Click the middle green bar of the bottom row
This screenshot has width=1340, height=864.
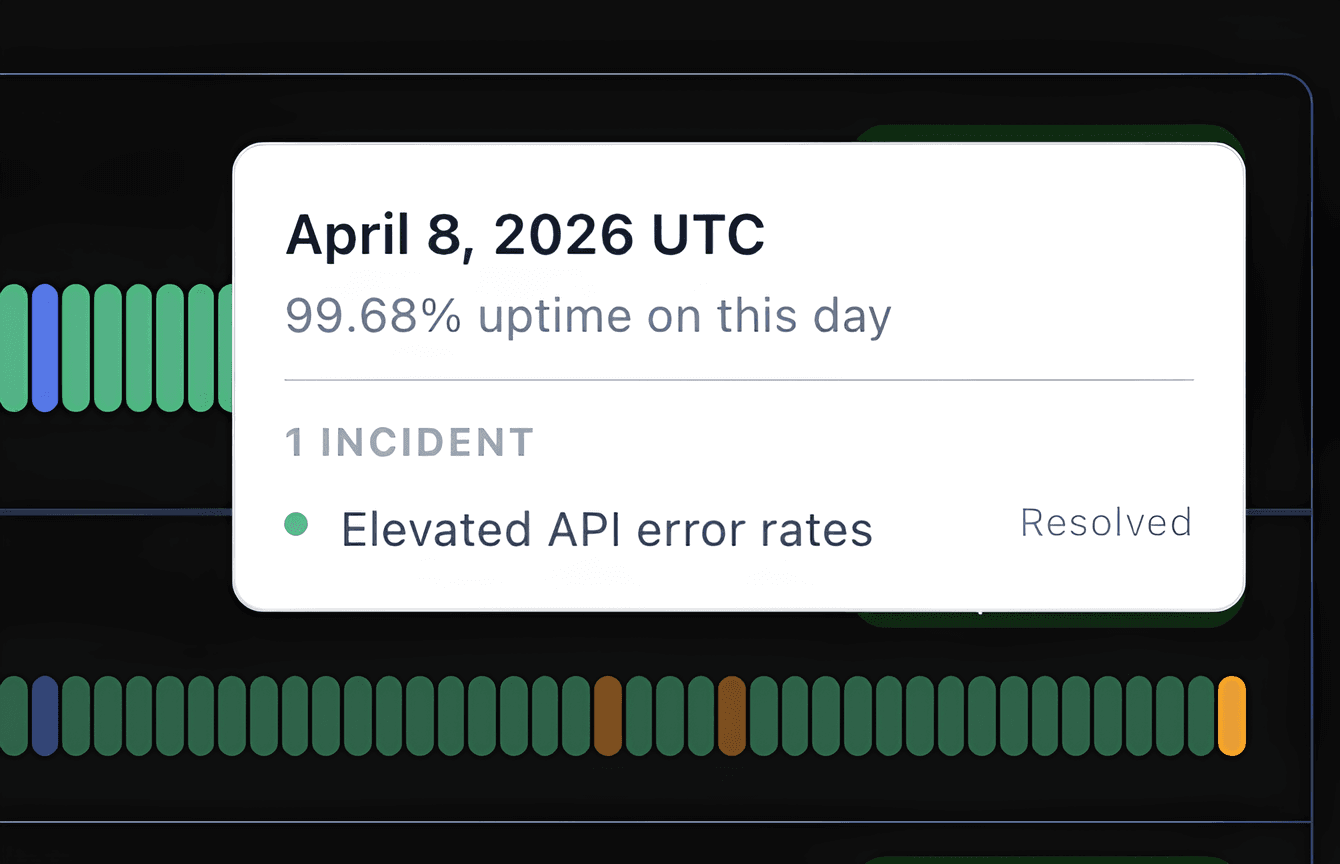(640, 715)
